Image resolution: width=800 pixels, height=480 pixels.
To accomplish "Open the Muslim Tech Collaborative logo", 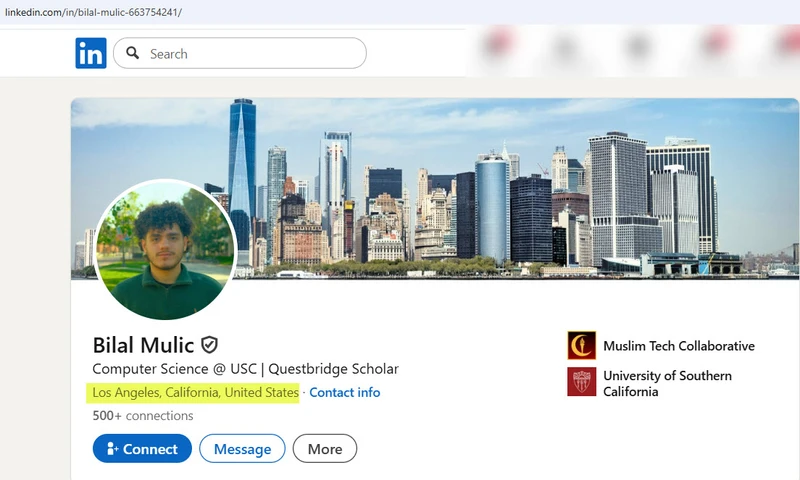I will pyautogui.click(x=581, y=346).
